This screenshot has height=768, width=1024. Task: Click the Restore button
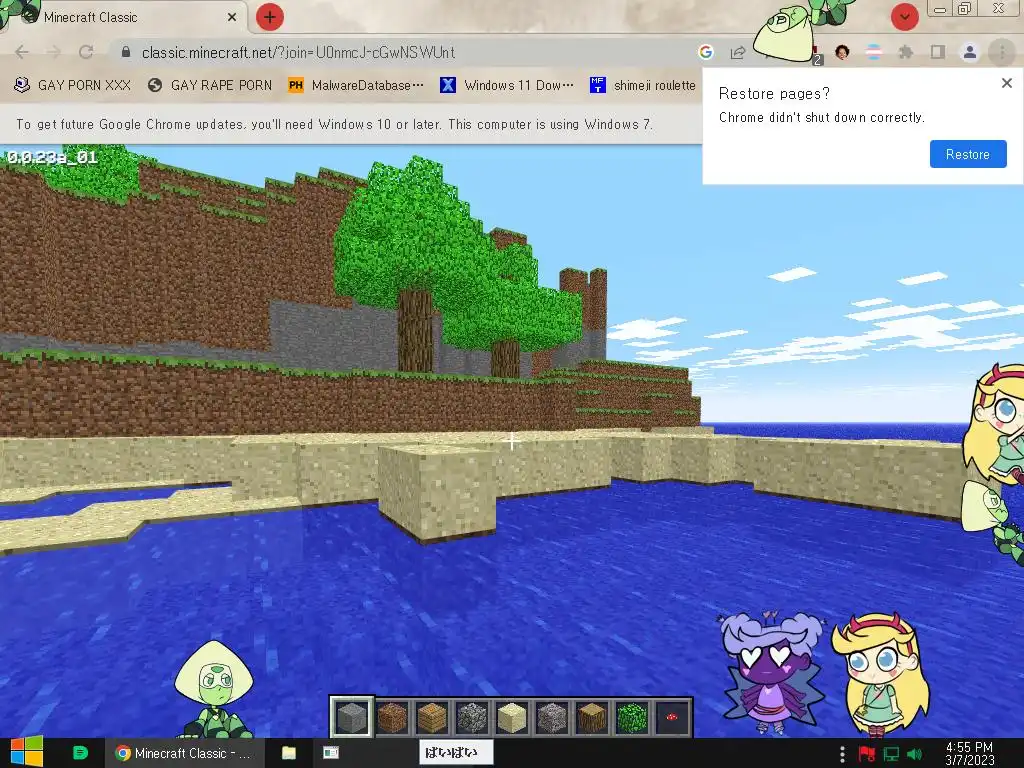968,154
